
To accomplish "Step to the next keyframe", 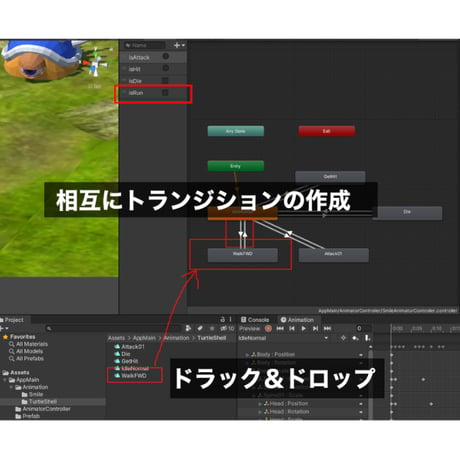I will click(x=315, y=328).
